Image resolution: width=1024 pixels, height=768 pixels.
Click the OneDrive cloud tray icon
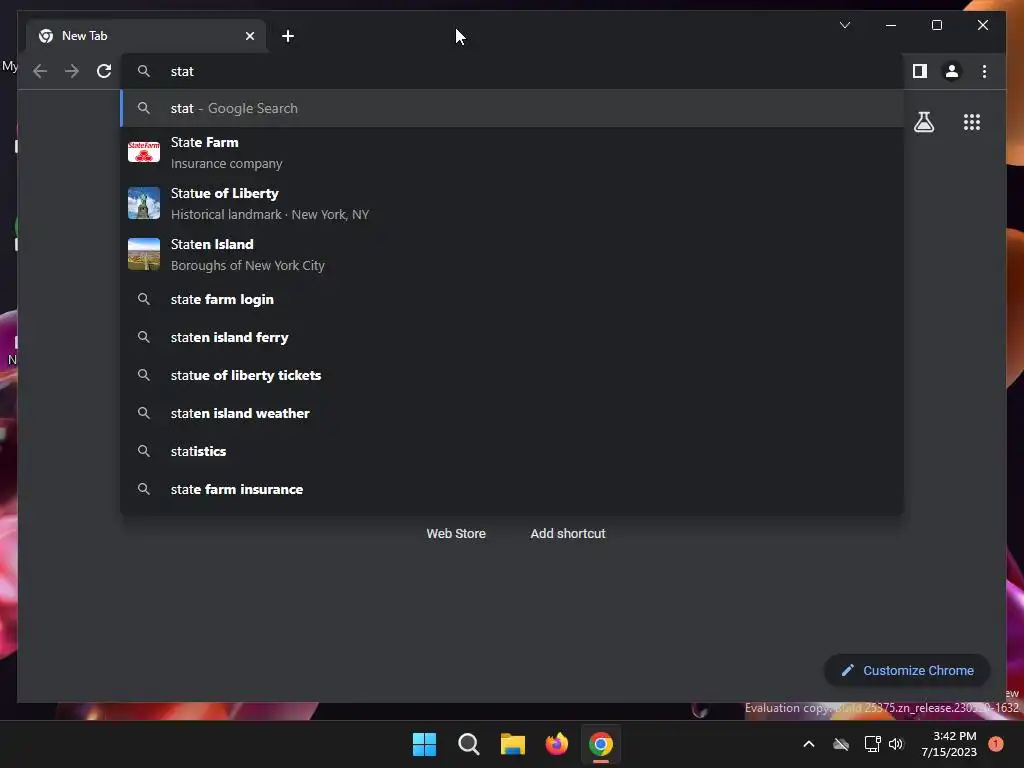(841, 744)
